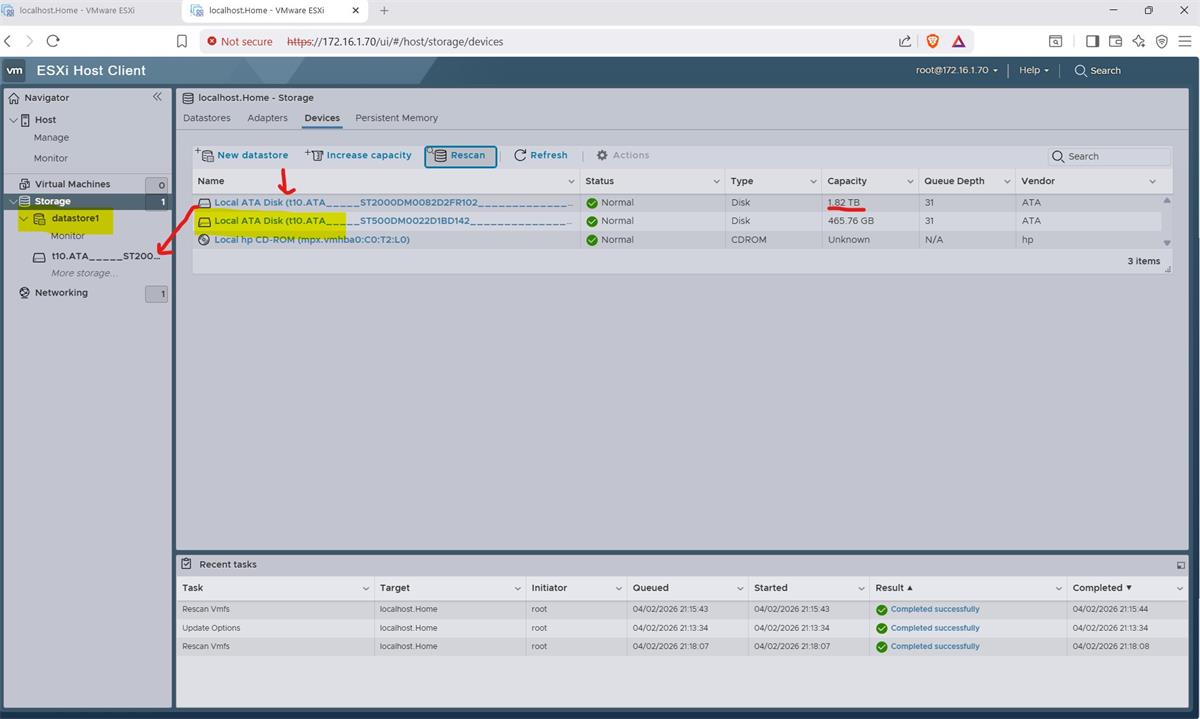
Task: Click the Recent tasks panel maximize icon
Action: [x=1181, y=565]
